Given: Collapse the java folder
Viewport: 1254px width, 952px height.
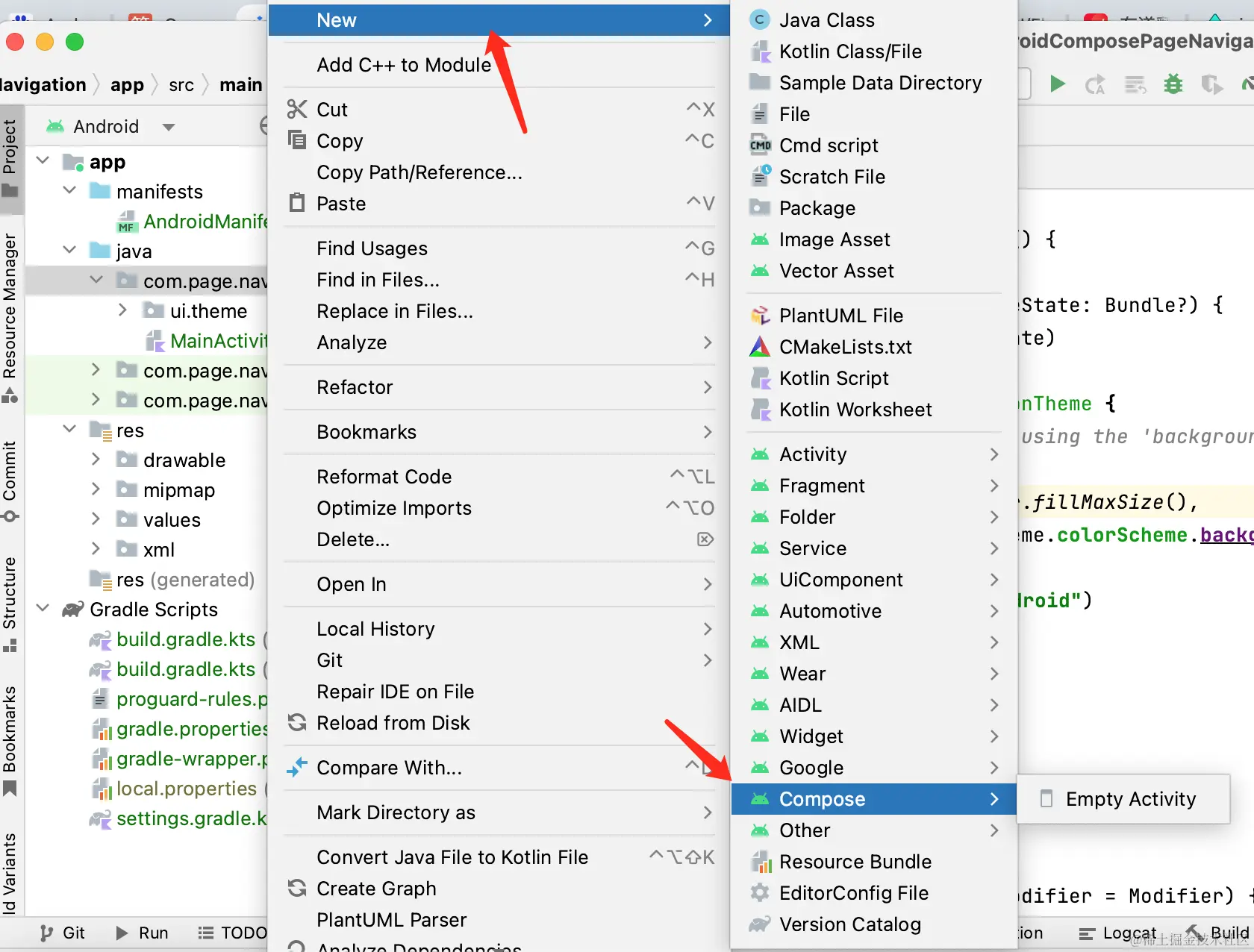Looking at the screenshot, I should (x=70, y=251).
